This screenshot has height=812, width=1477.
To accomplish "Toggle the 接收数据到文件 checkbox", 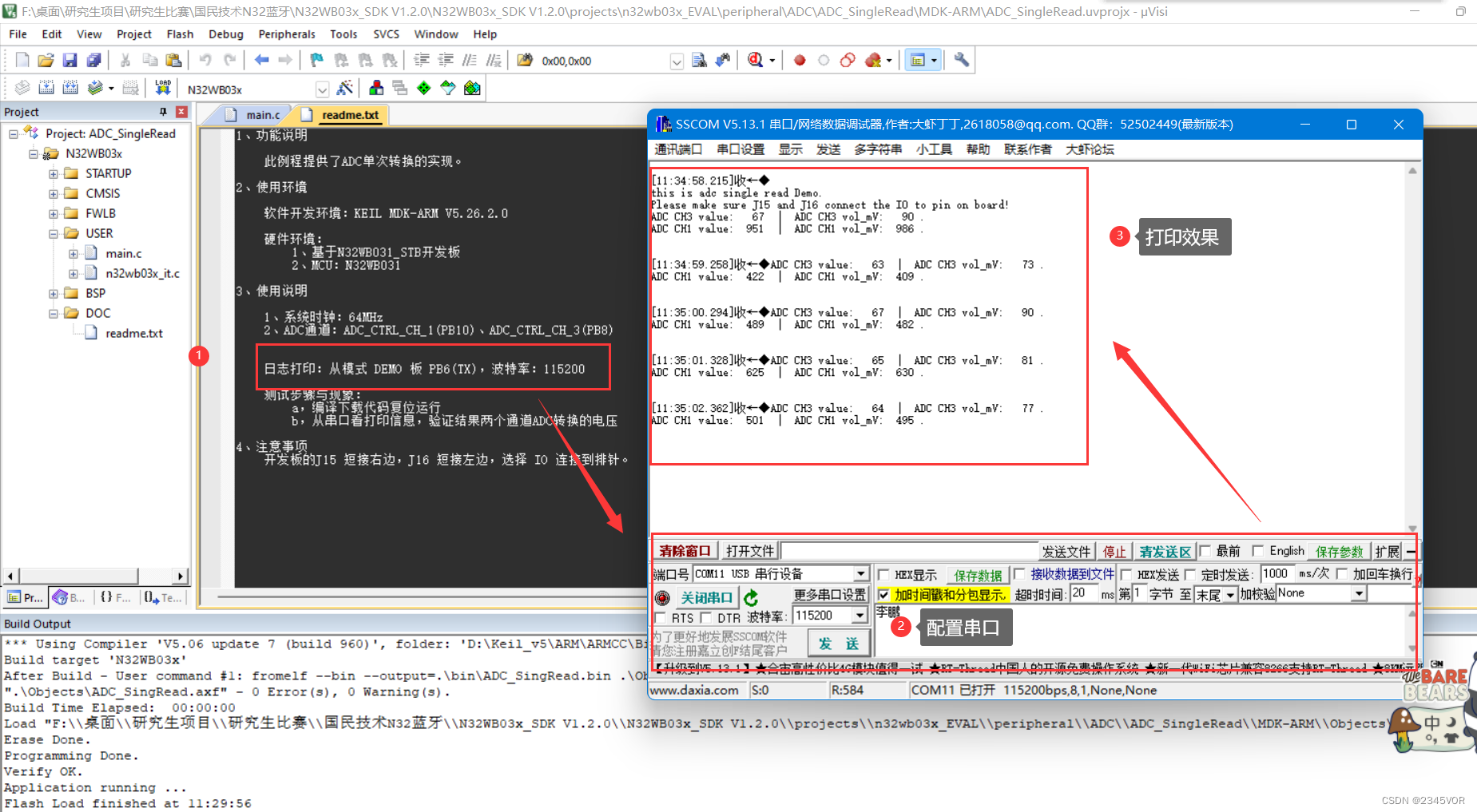I will pos(1019,574).
